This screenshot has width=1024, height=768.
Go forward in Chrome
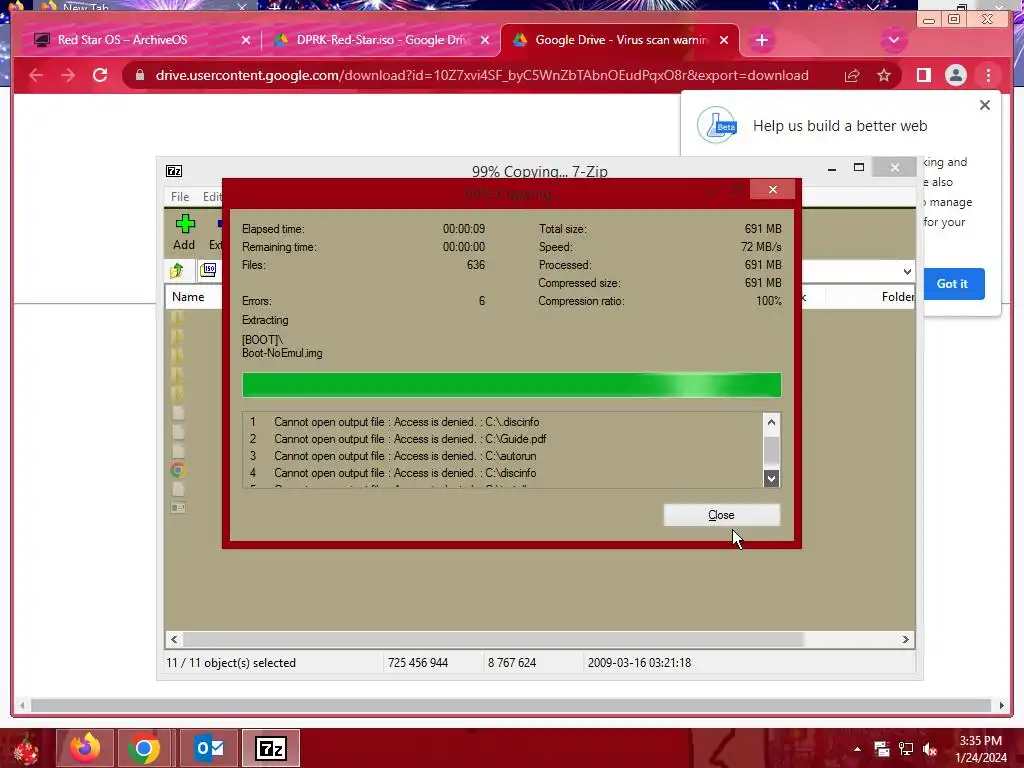pyautogui.click(x=68, y=75)
